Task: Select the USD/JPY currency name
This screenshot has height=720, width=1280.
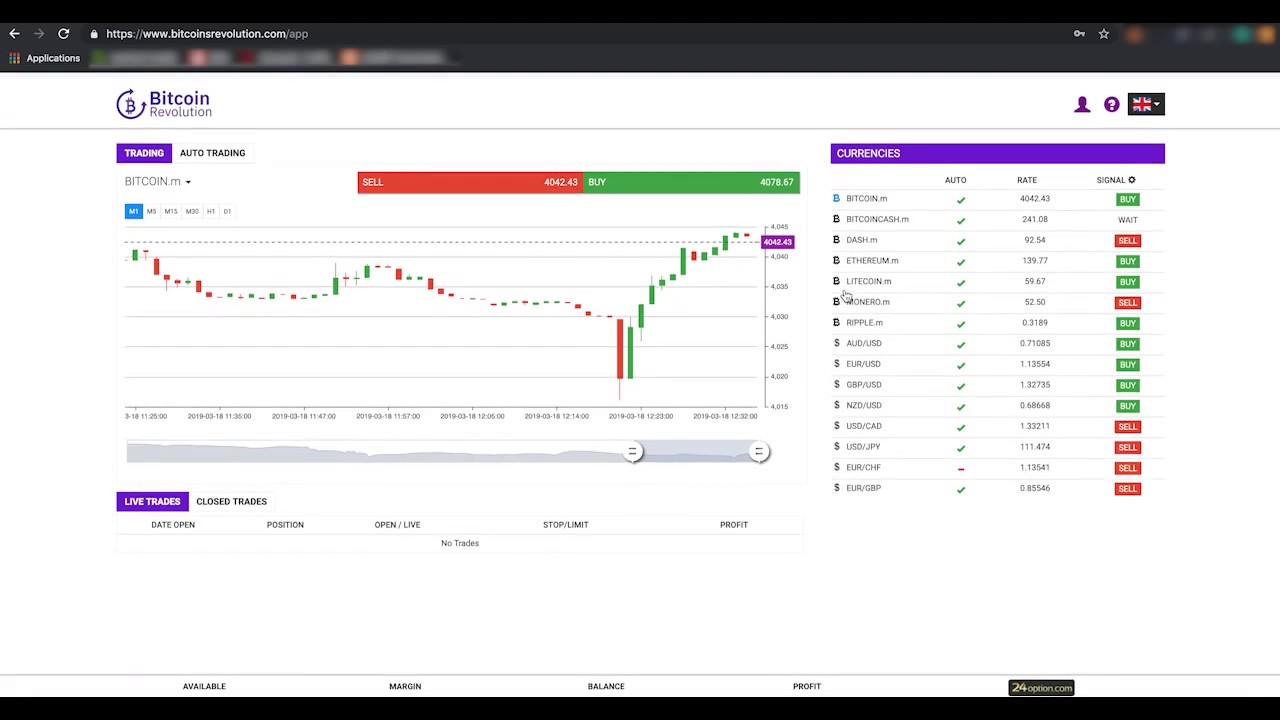Action: pos(863,447)
